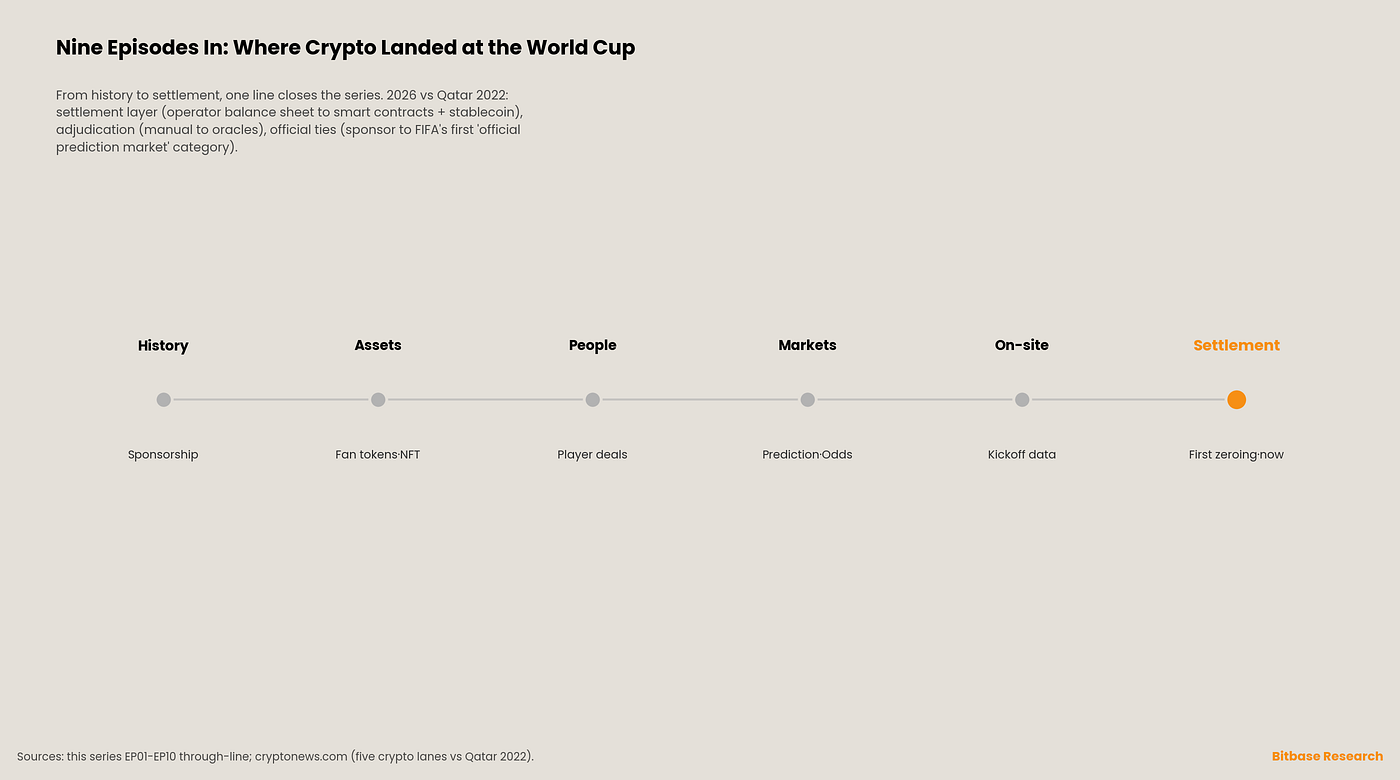
Task: Click the orange Settlement timeline dot
Action: [x=1236, y=400]
